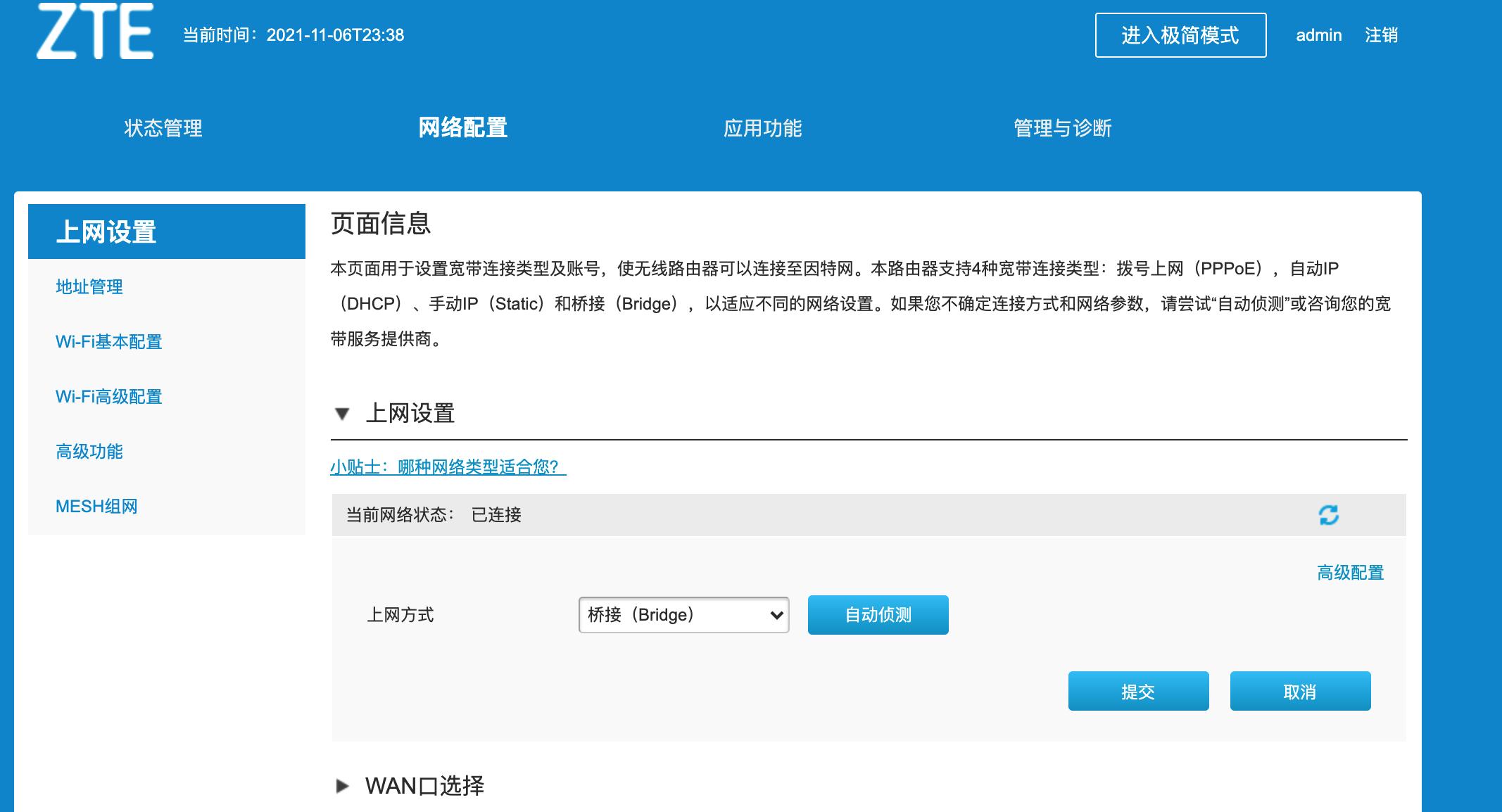The height and width of the screenshot is (812, 1502).
Task: Click the 进入极简模式 button
Action: point(1180,36)
